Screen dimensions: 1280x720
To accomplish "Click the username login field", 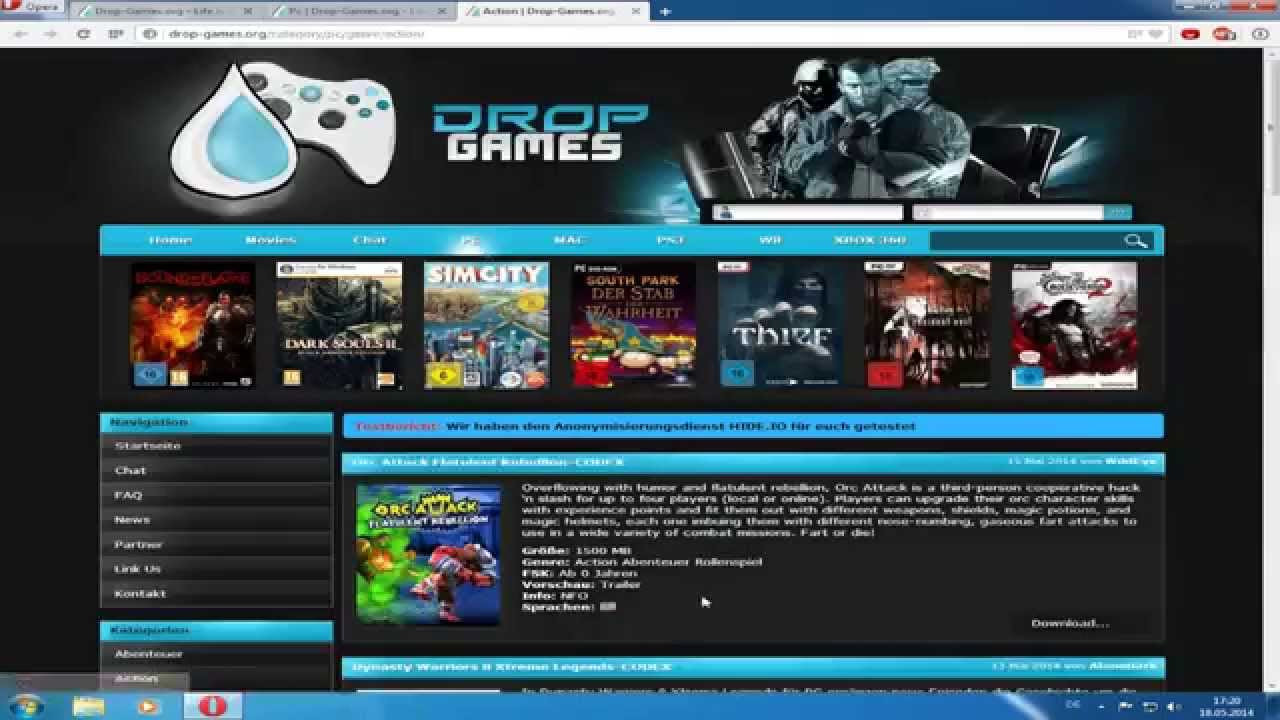I will [808, 212].
